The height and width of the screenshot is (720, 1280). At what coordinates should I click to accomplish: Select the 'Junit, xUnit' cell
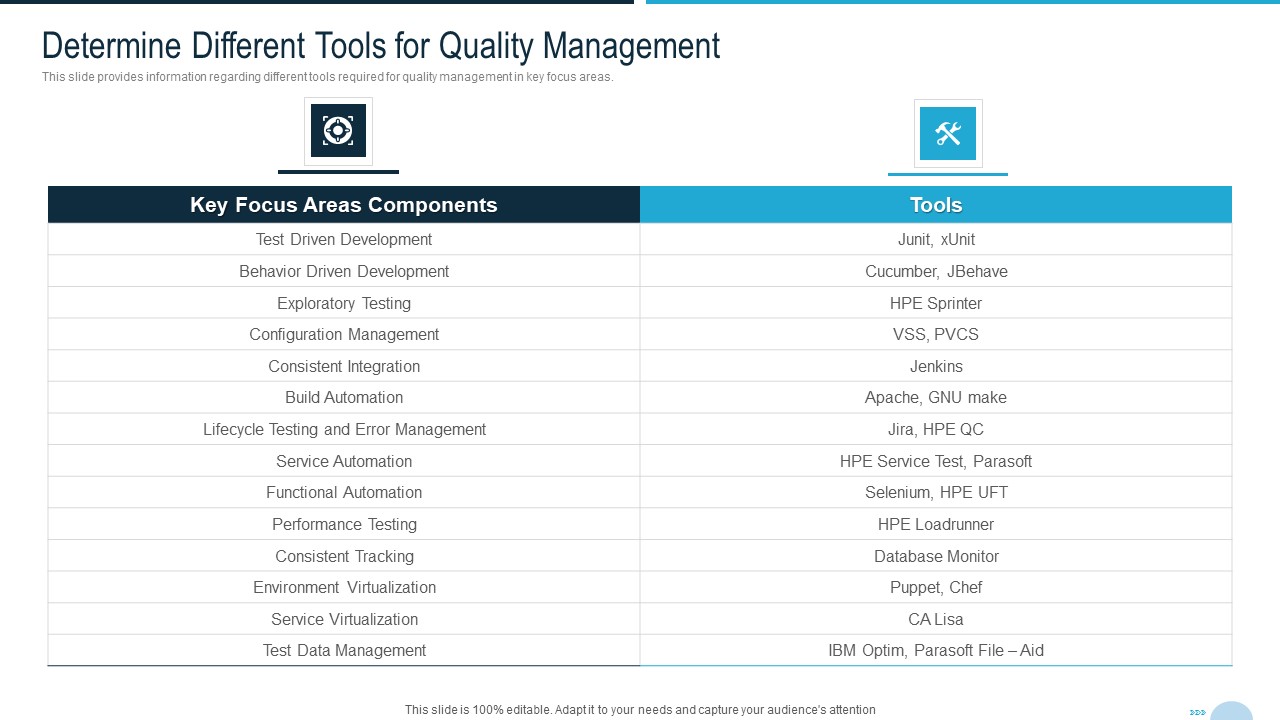click(936, 239)
